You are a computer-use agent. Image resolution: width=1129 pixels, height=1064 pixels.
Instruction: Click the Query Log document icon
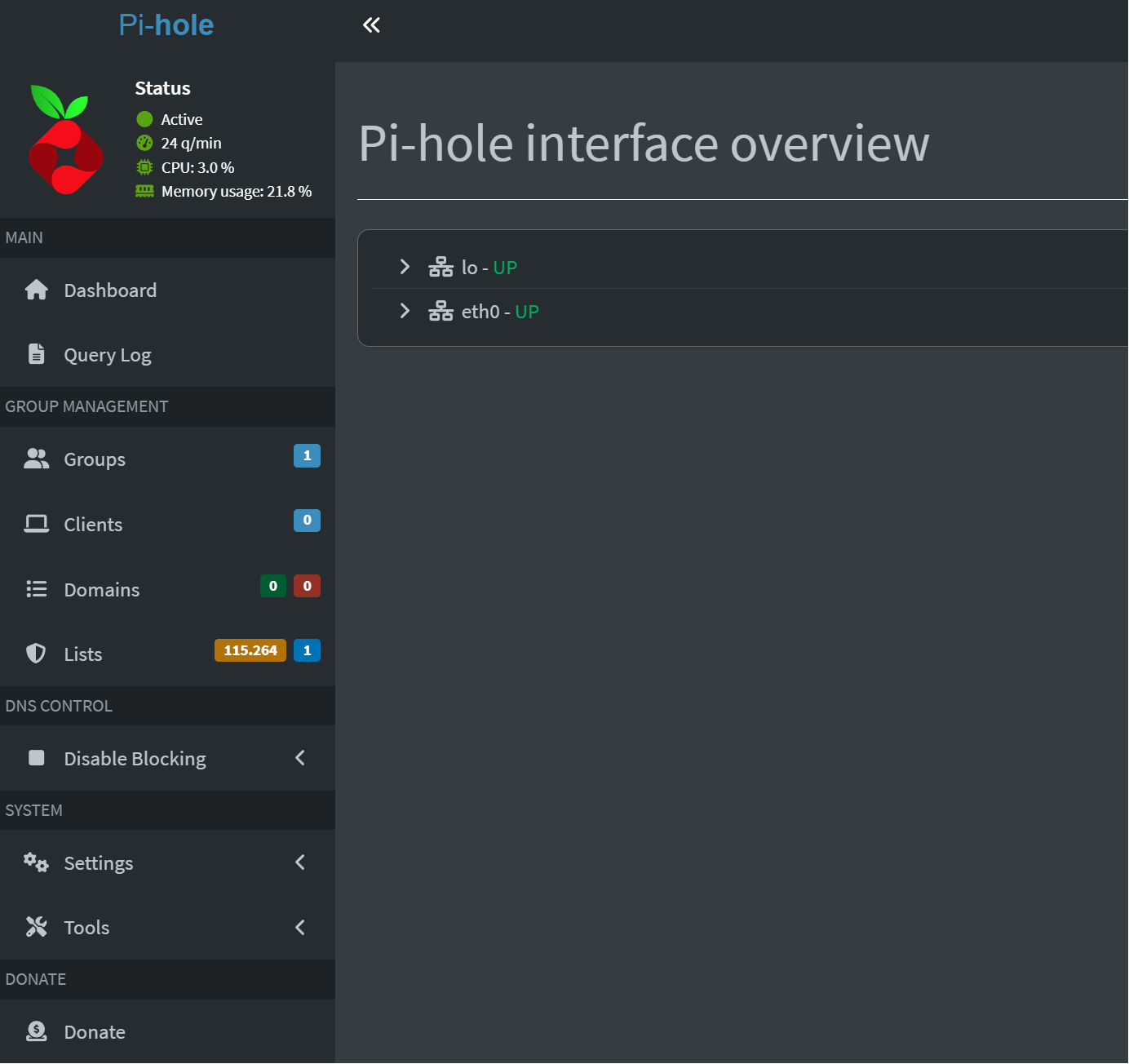click(36, 355)
